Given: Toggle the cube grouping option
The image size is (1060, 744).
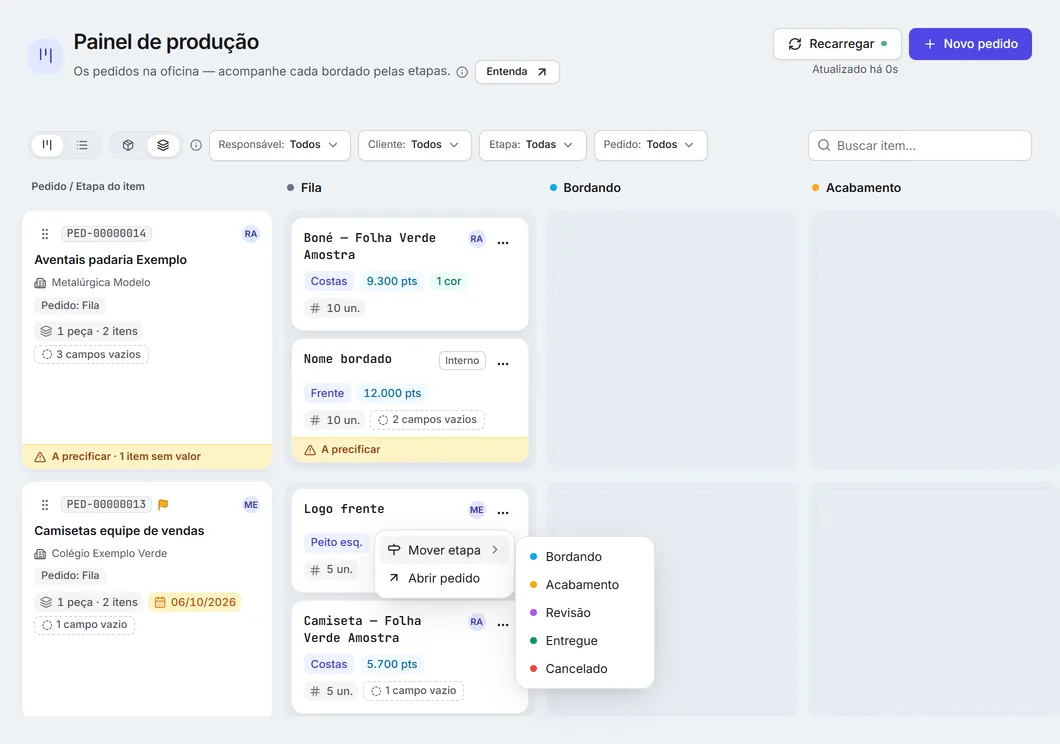Looking at the screenshot, I should tap(128, 145).
